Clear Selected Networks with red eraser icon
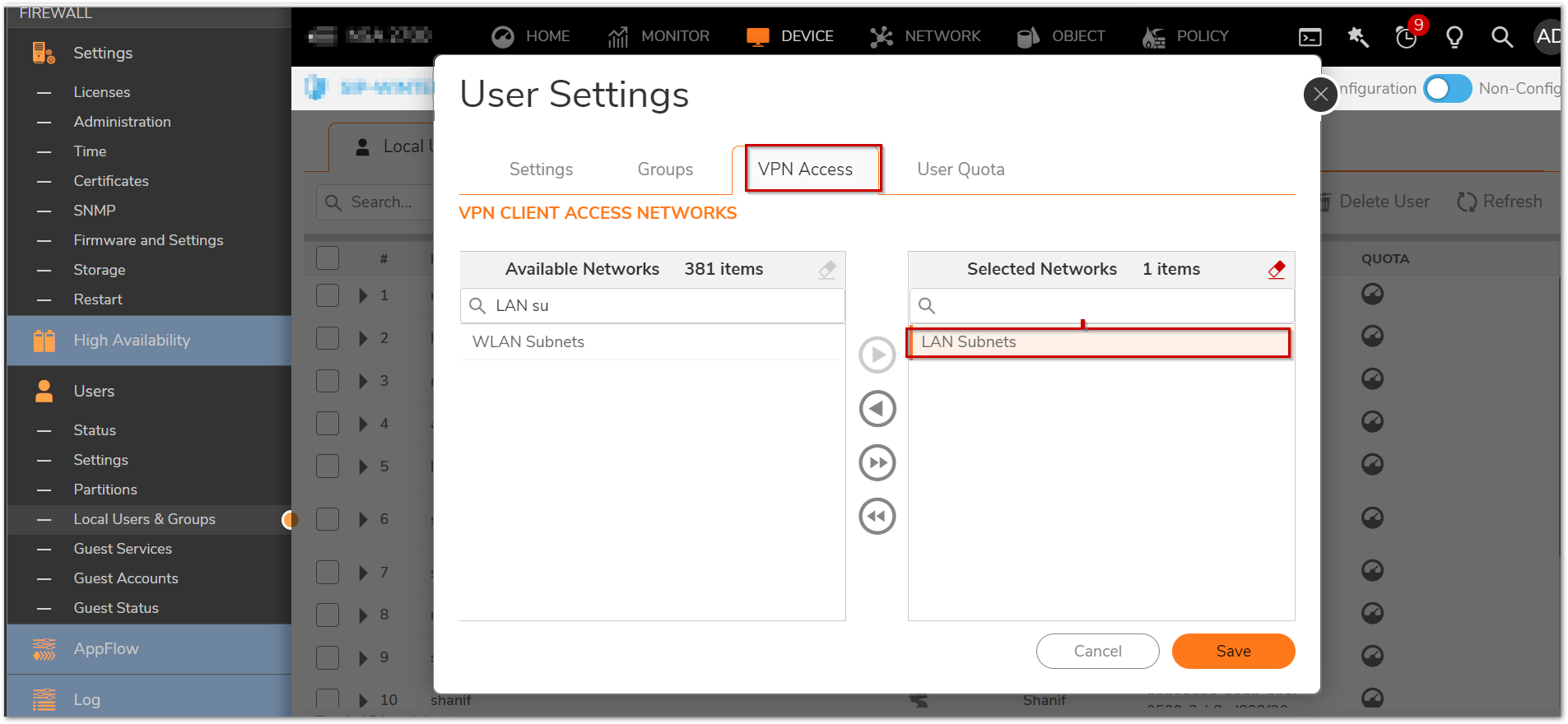This screenshot has height=724, width=1568. pos(1276,270)
